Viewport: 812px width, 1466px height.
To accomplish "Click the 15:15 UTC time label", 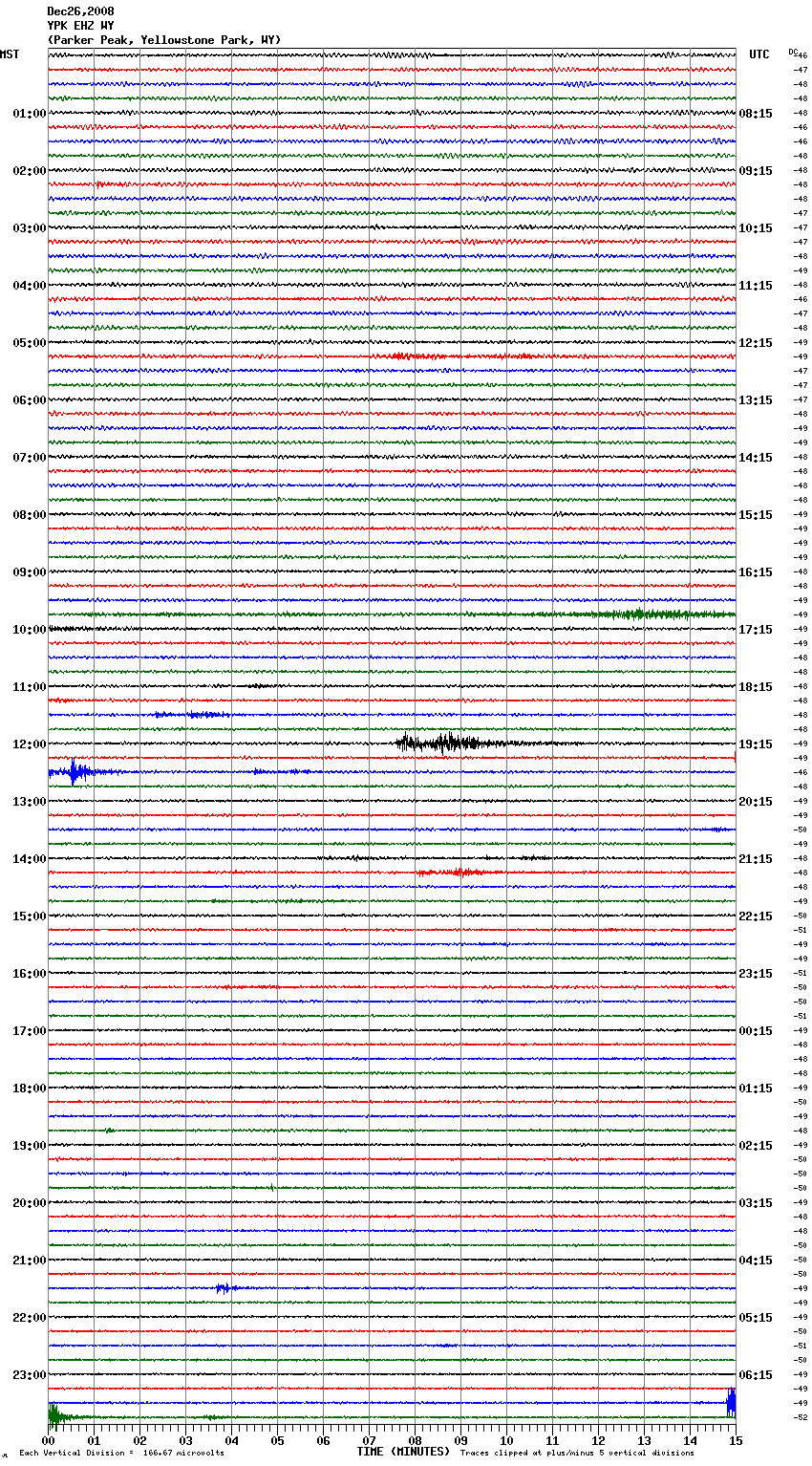I will pyautogui.click(x=756, y=515).
